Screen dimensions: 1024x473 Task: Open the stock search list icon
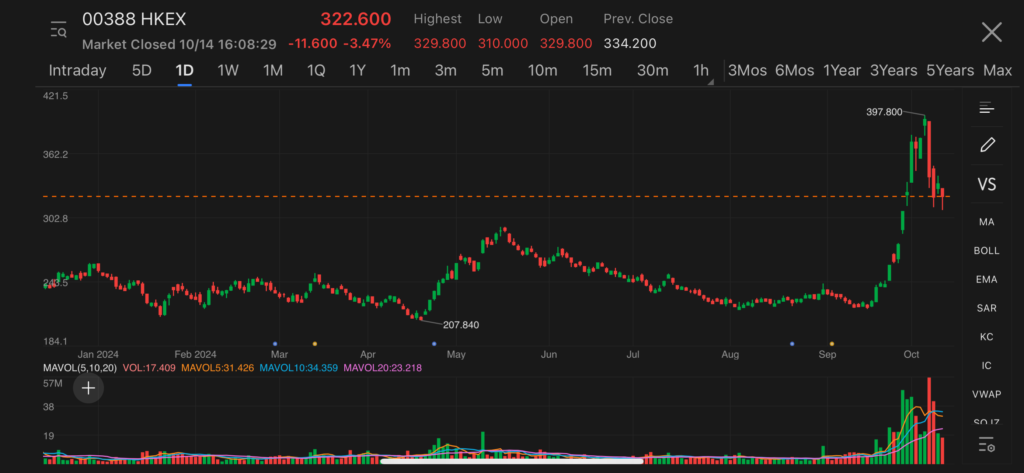pyautogui.click(x=58, y=31)
